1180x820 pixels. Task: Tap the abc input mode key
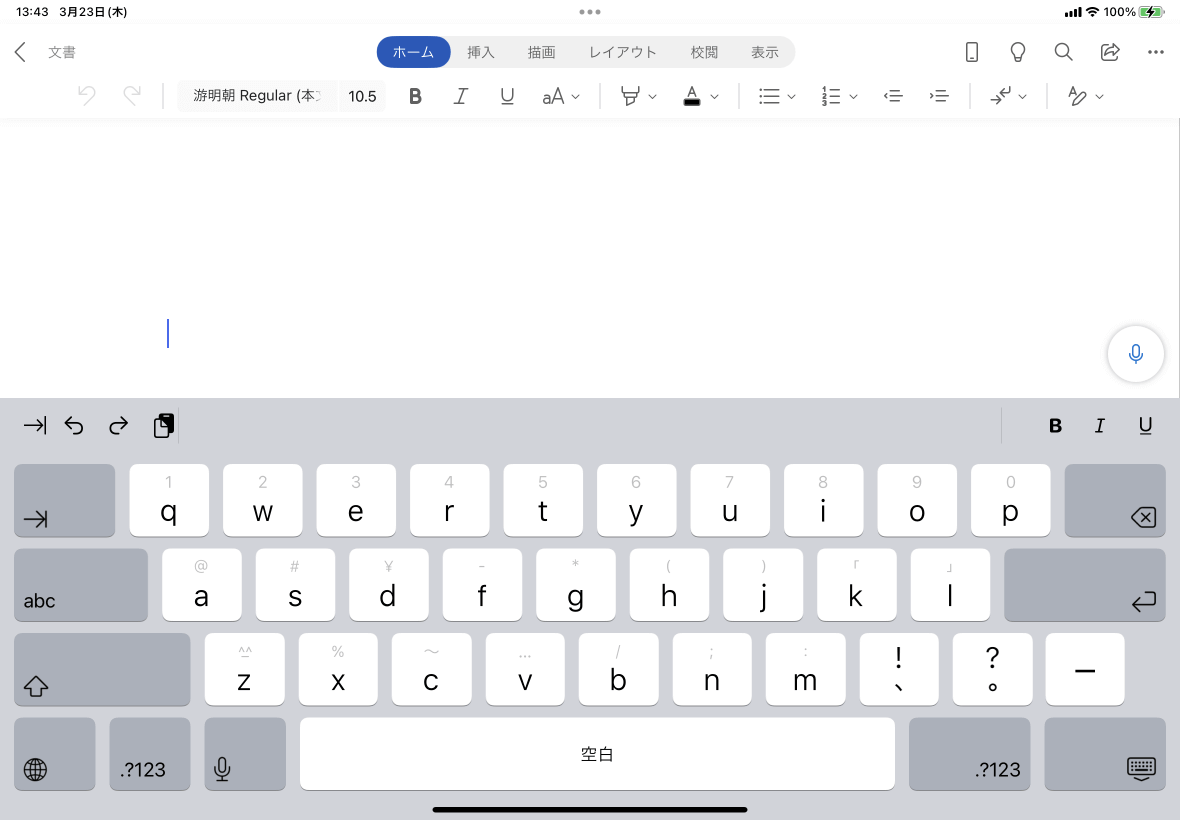[x=81, y=585]
